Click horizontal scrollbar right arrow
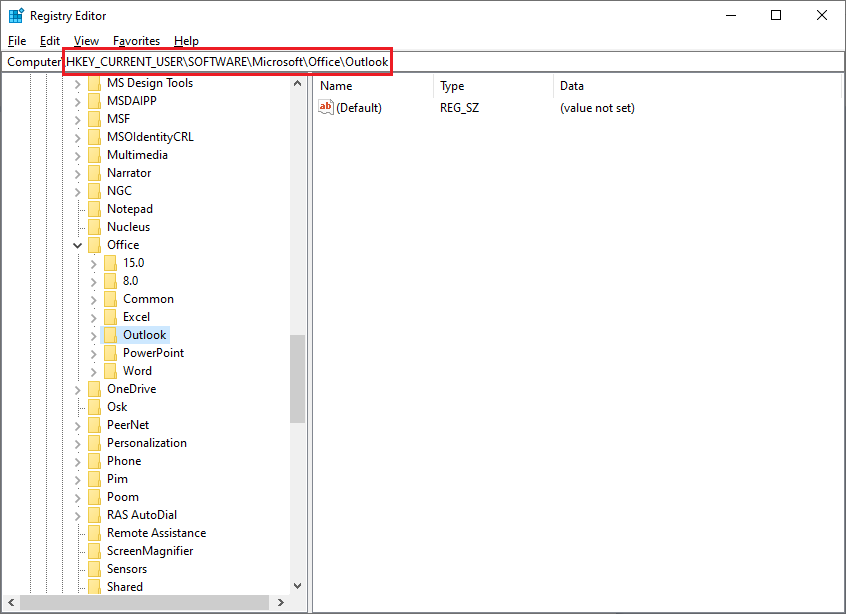 pos(281,602)
